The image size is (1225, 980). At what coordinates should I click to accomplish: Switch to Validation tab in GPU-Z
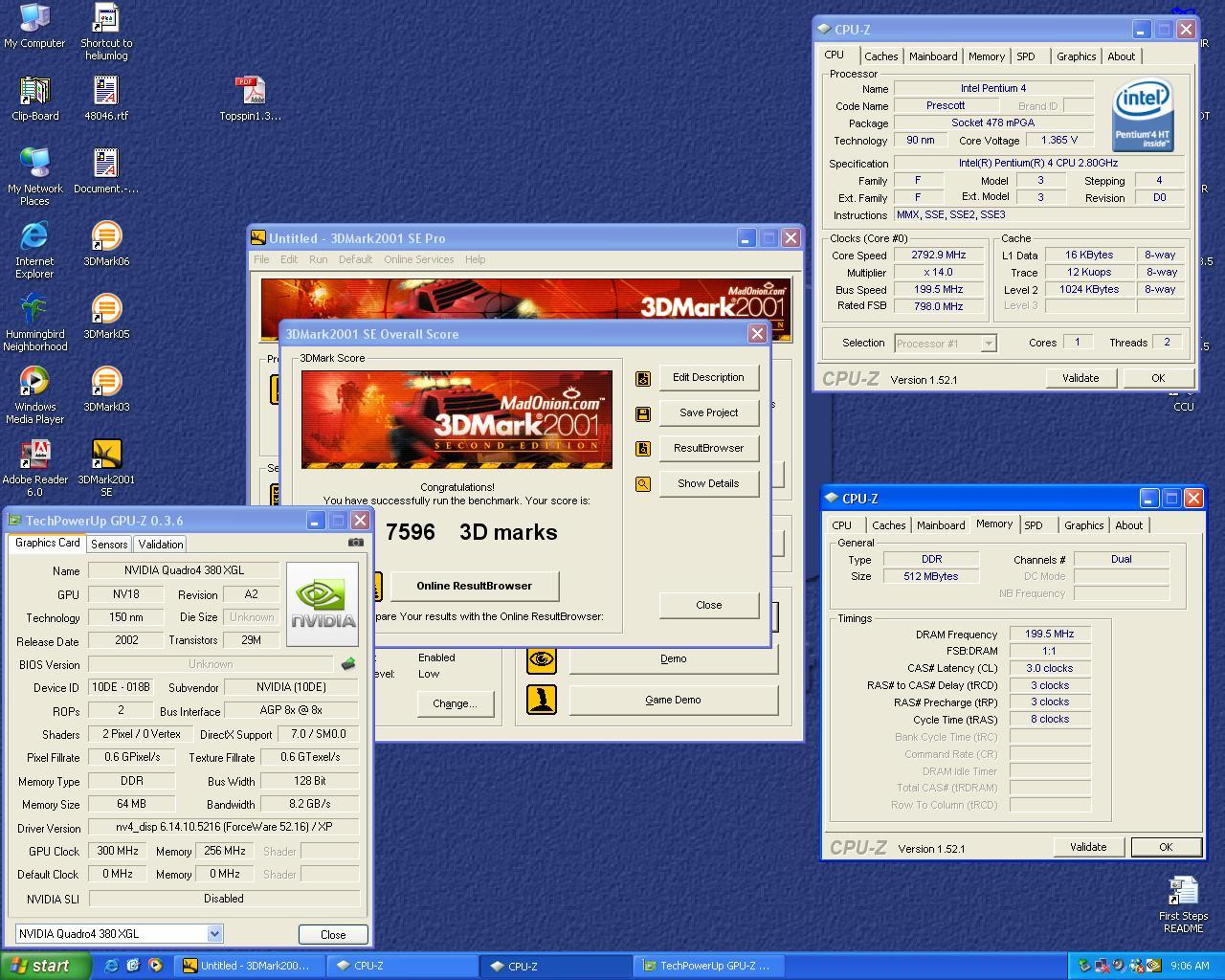[x=161, y=544]
